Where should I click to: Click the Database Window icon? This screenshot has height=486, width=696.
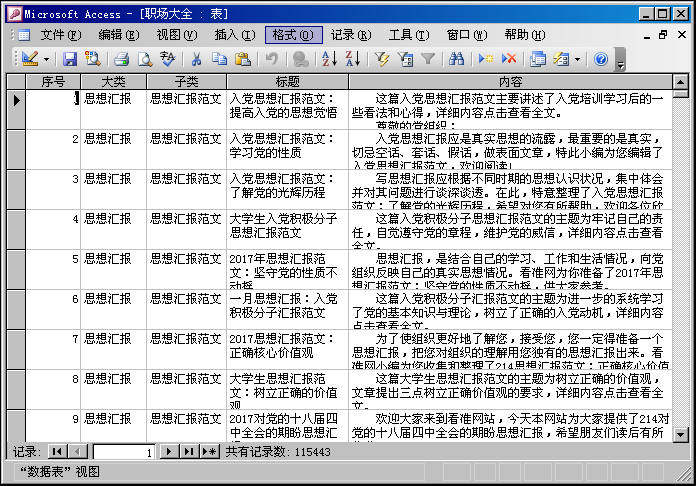(x=538, y=59)
